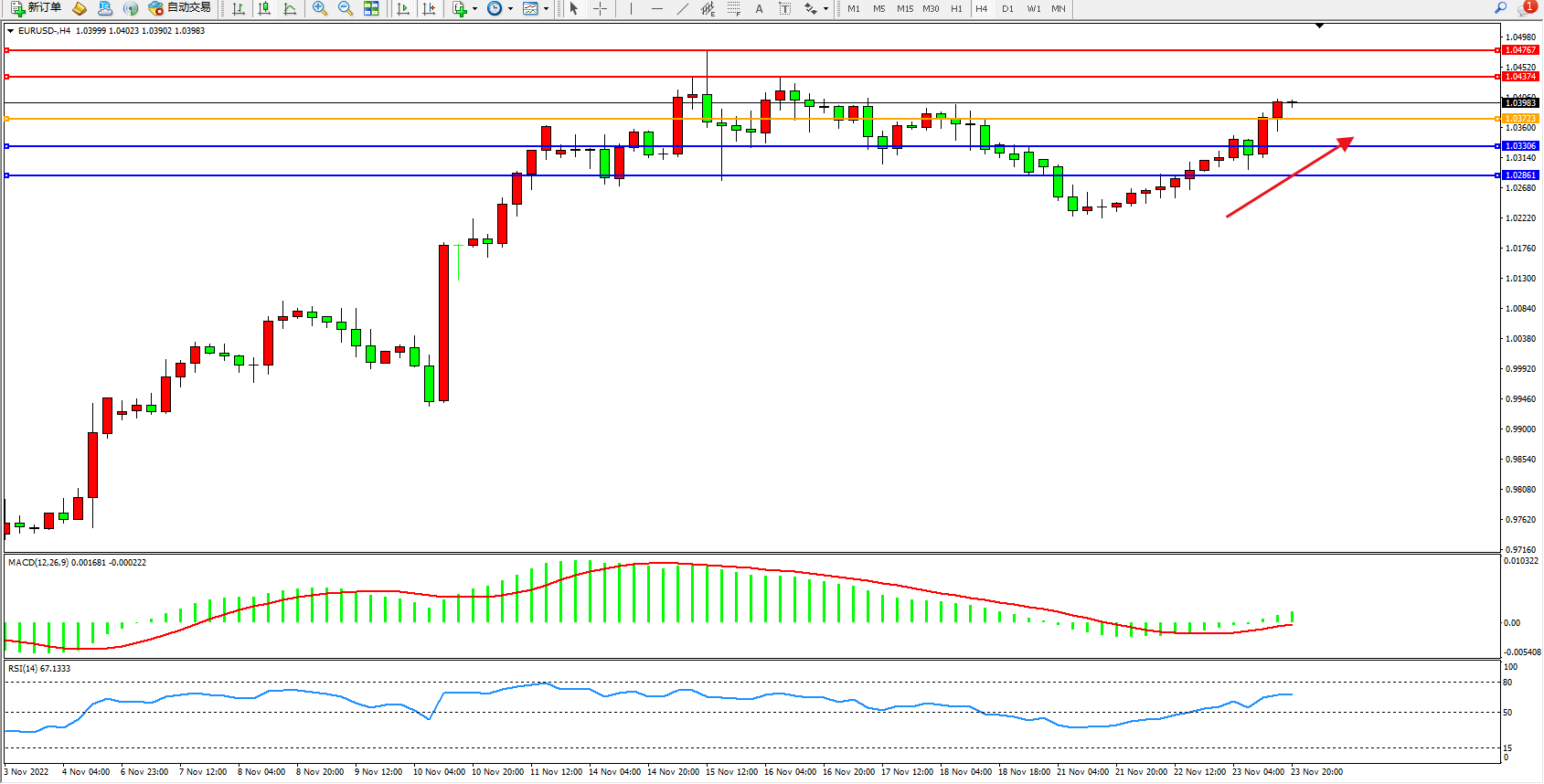Select the text 'A' drawing tool

pyautogui.click(x=759, y=8)
